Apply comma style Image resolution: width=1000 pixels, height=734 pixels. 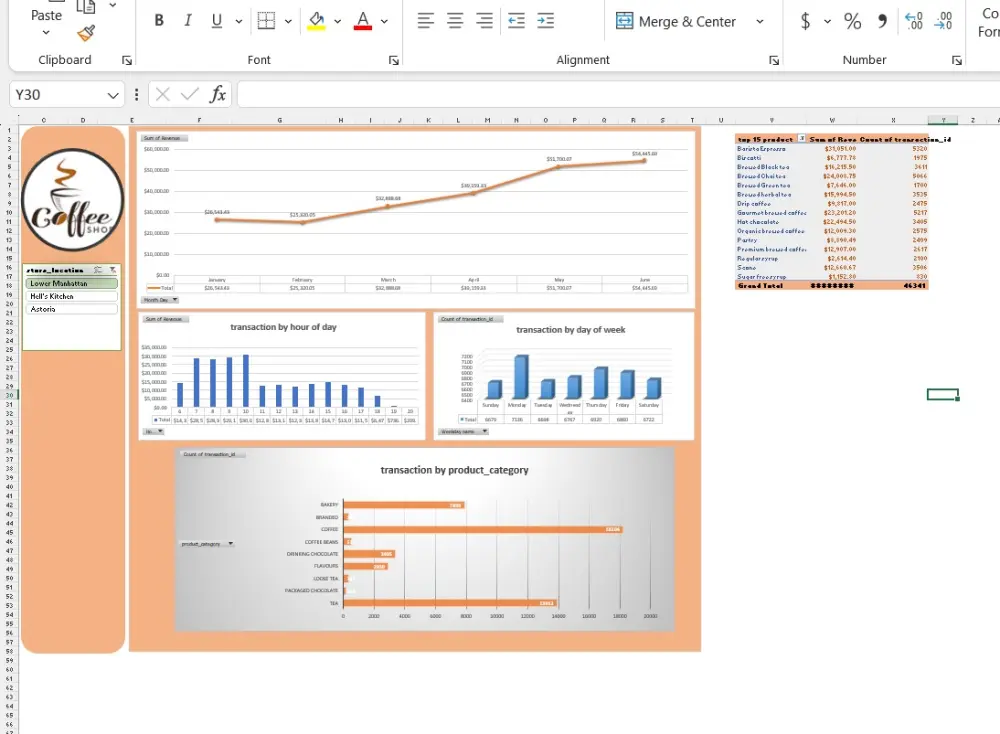[x=882, y=21]
